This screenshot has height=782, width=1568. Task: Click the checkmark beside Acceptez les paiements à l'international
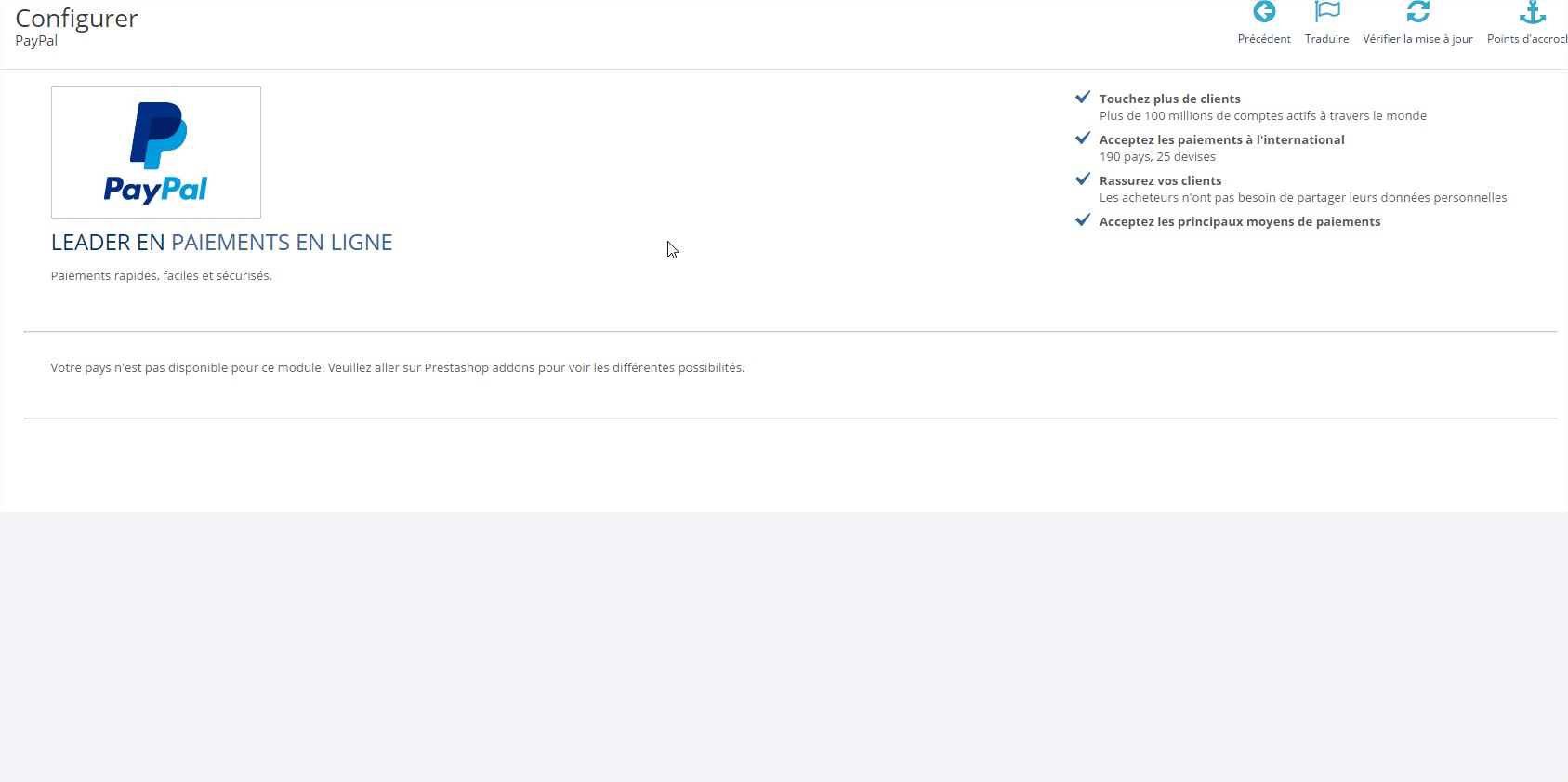(x=1083, y=138)
